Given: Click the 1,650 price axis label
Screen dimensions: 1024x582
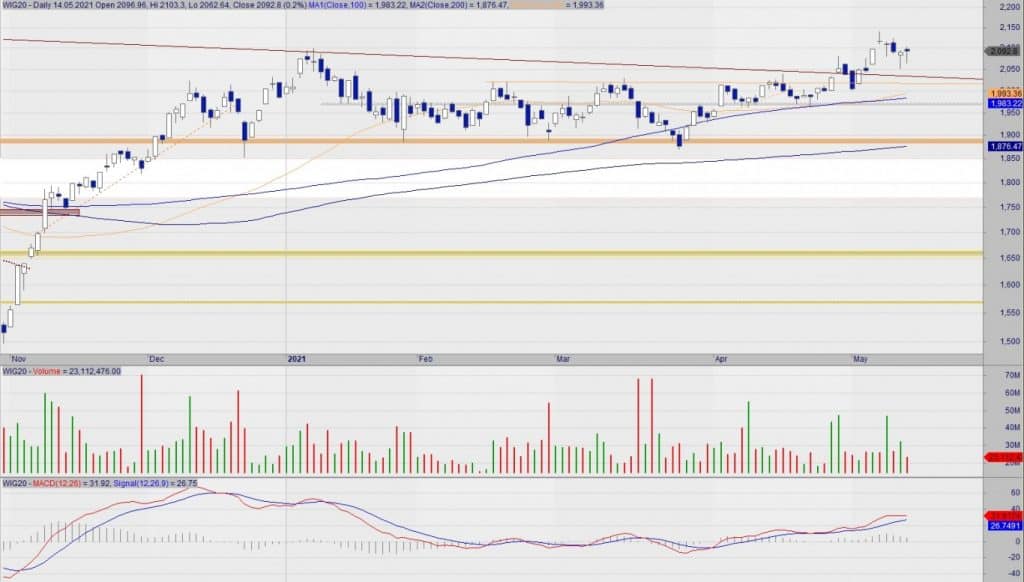Looking at the screenshot, I should pyautogui.click(x=1004, y=259).
